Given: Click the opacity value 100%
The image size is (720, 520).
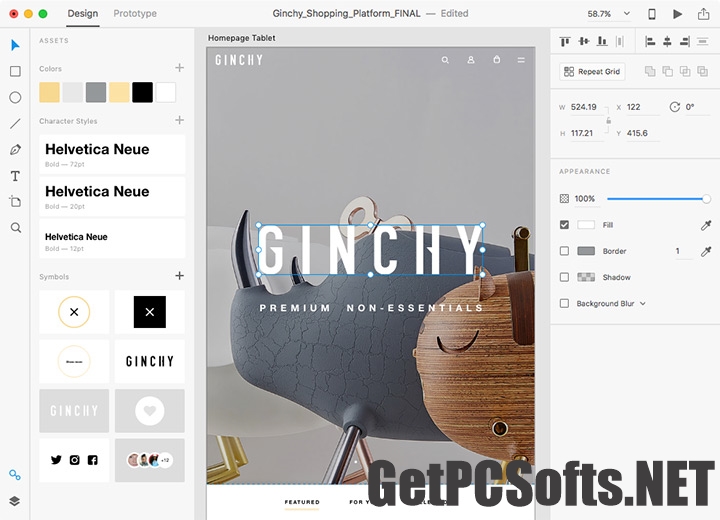Looking at the screenshot, I should coord(585,199).
